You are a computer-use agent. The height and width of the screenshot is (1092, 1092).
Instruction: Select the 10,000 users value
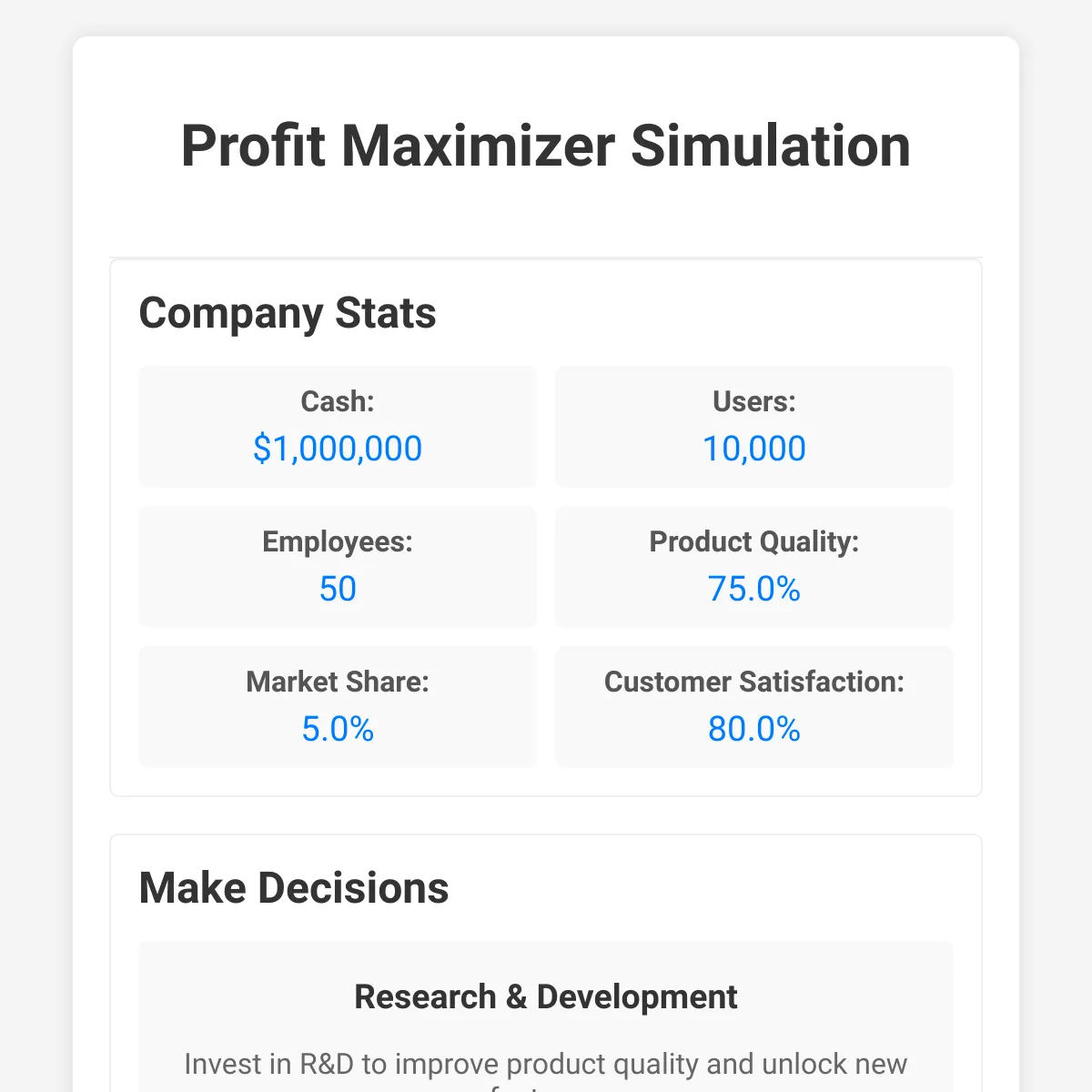[753, 449]
